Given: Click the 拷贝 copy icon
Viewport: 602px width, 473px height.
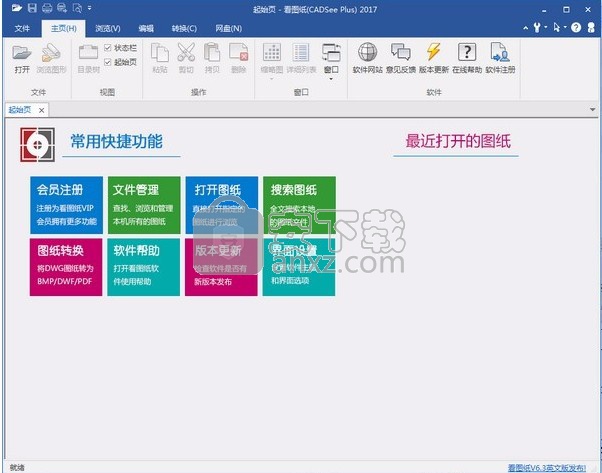Looking at the screenshot, I should [212, 53].
